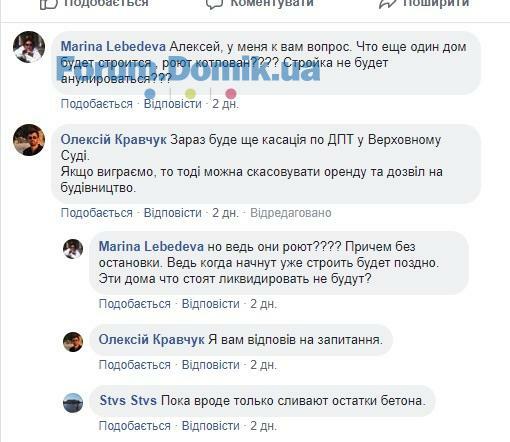Open Stvs Stvs profile name link
The height and width of the screenshot is (442, 510).
pyautogui.click(x=128, y=400)
